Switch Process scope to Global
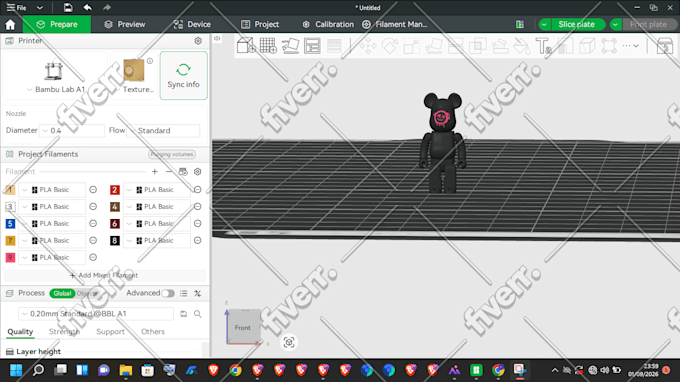Image resolution: width=680 pixels, height=382 pixels. (62, 294)
